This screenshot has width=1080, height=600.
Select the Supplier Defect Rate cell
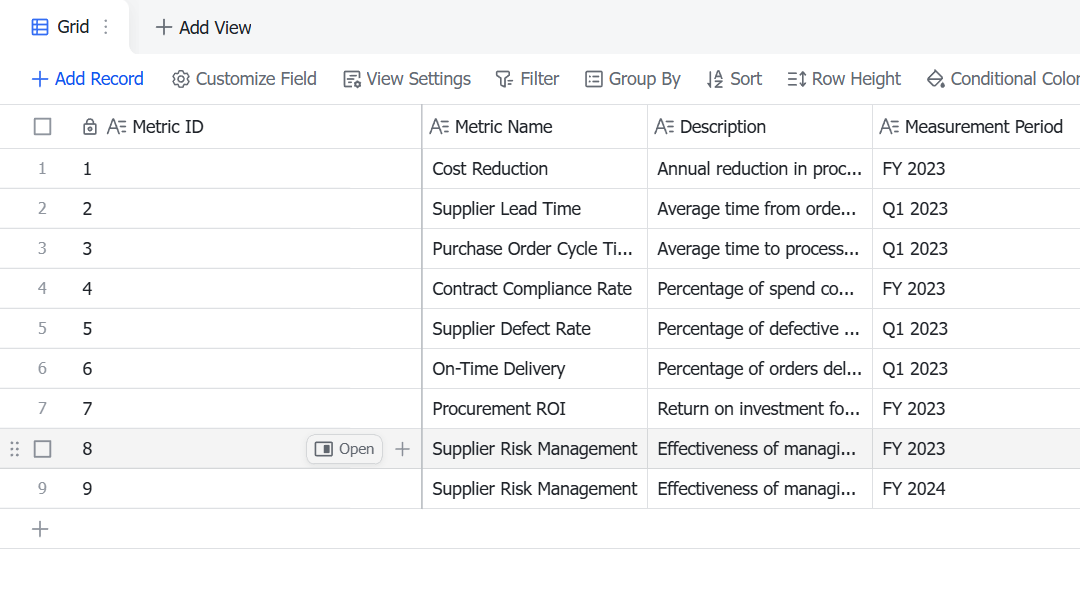[534, 329]
